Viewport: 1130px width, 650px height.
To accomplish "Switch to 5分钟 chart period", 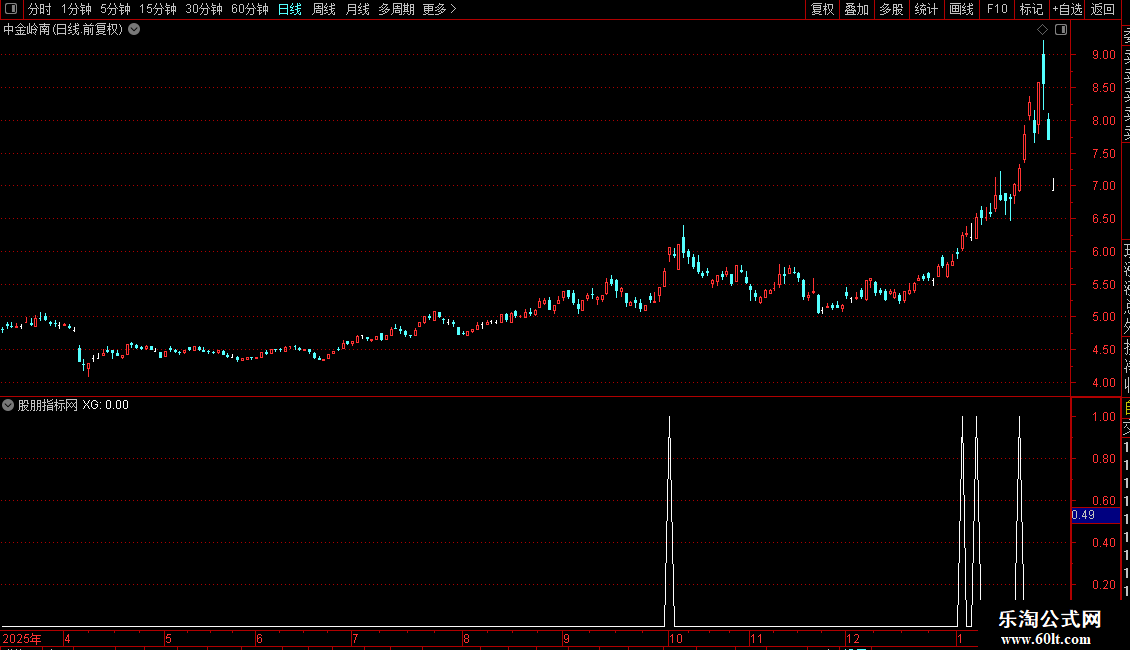I will pos(115,9).
